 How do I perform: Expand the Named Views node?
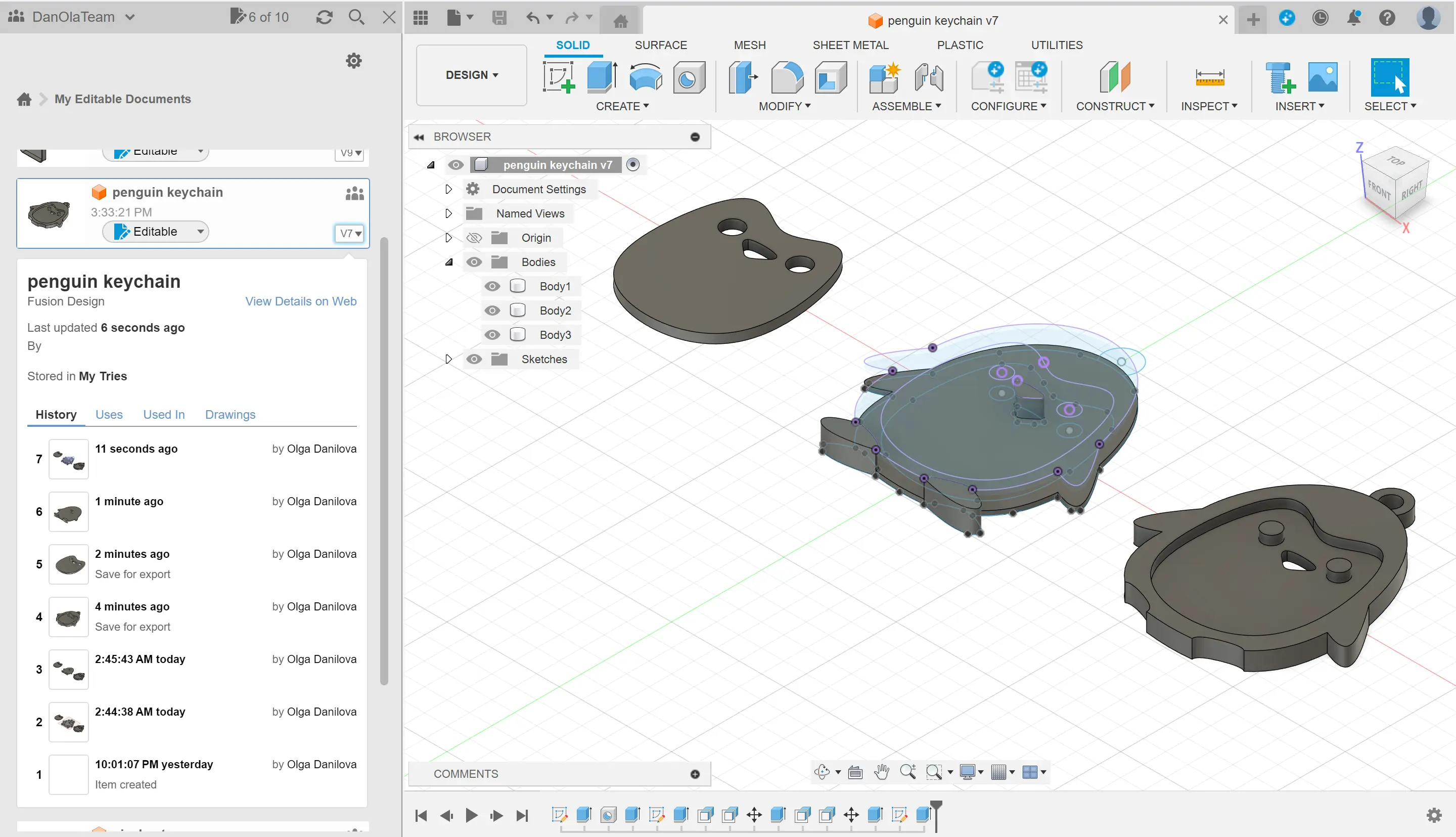[x=449, y=213]
